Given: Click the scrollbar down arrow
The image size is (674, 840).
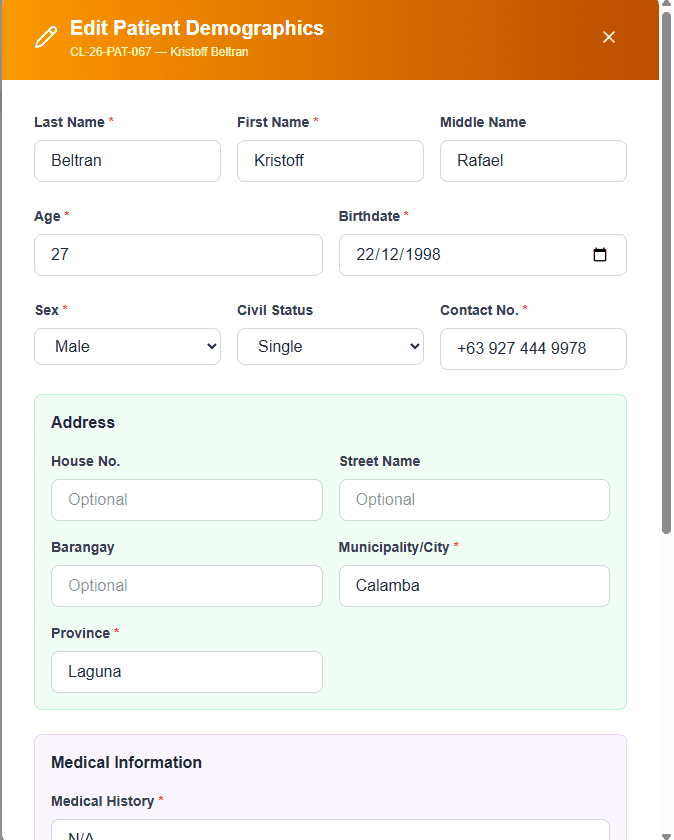Looking at the screenshot, I should coord(665,832).
